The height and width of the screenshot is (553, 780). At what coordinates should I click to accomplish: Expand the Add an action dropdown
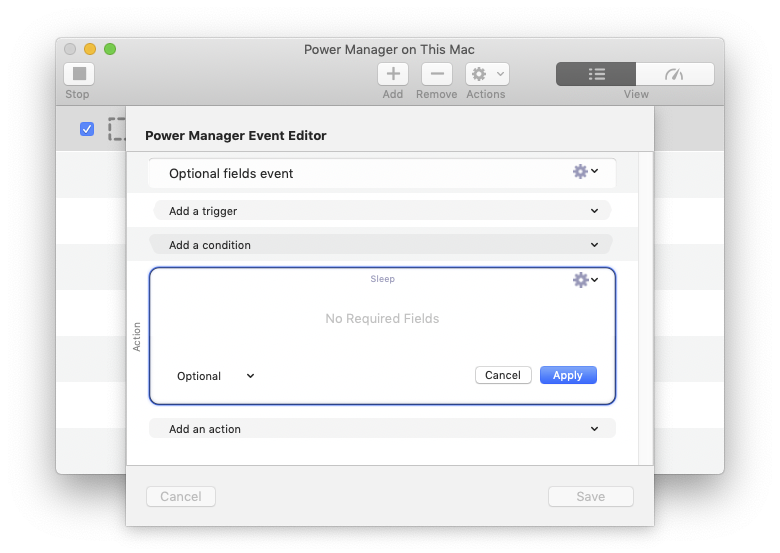(382, 429)
